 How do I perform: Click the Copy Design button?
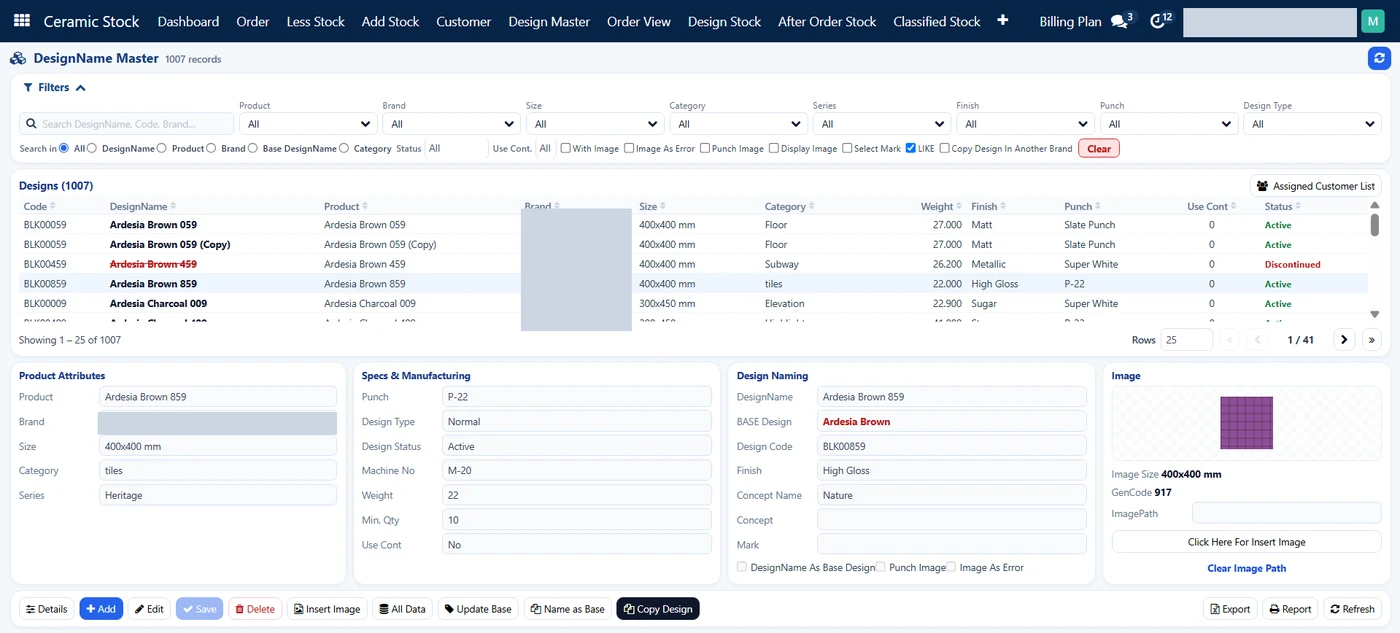658,609
